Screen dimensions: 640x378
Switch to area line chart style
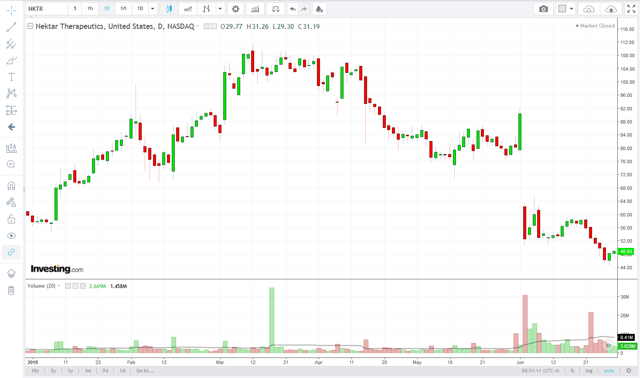[188, 9]
